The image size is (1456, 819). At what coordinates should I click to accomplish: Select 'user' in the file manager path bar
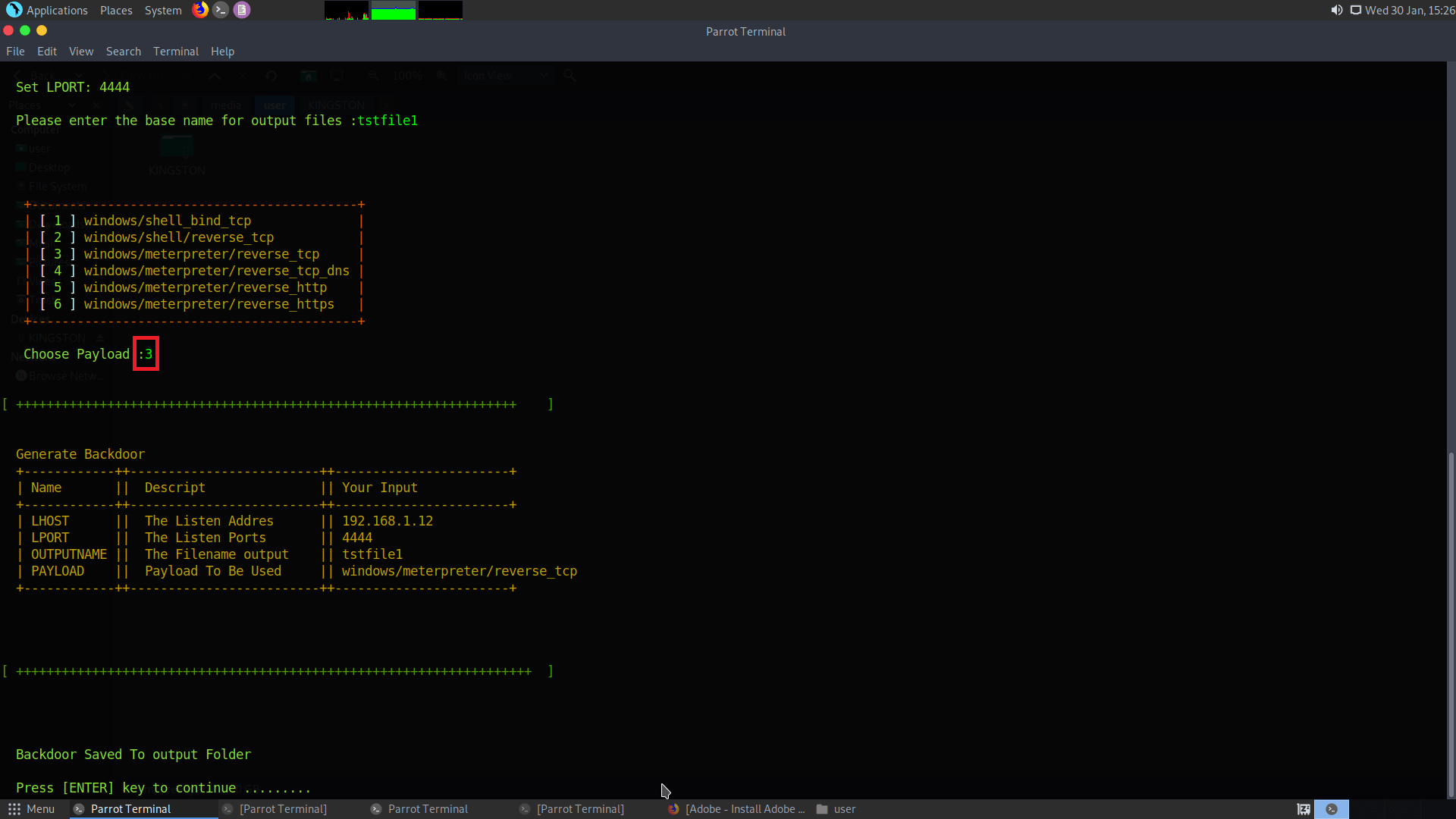(275, 105)
